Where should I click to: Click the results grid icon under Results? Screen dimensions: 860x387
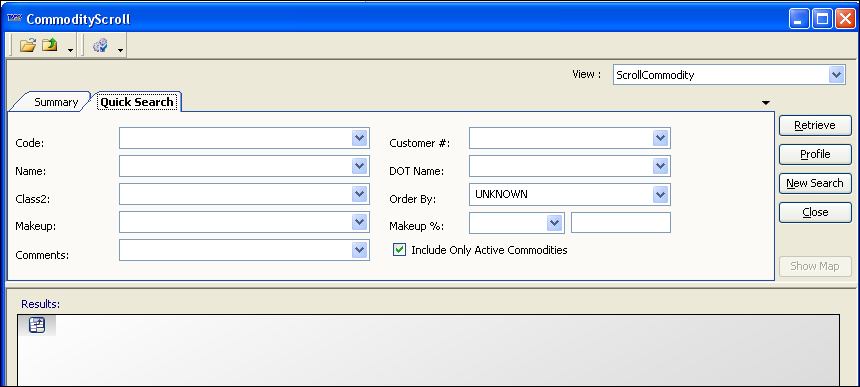pyautogui.click(x=37, y=326)
